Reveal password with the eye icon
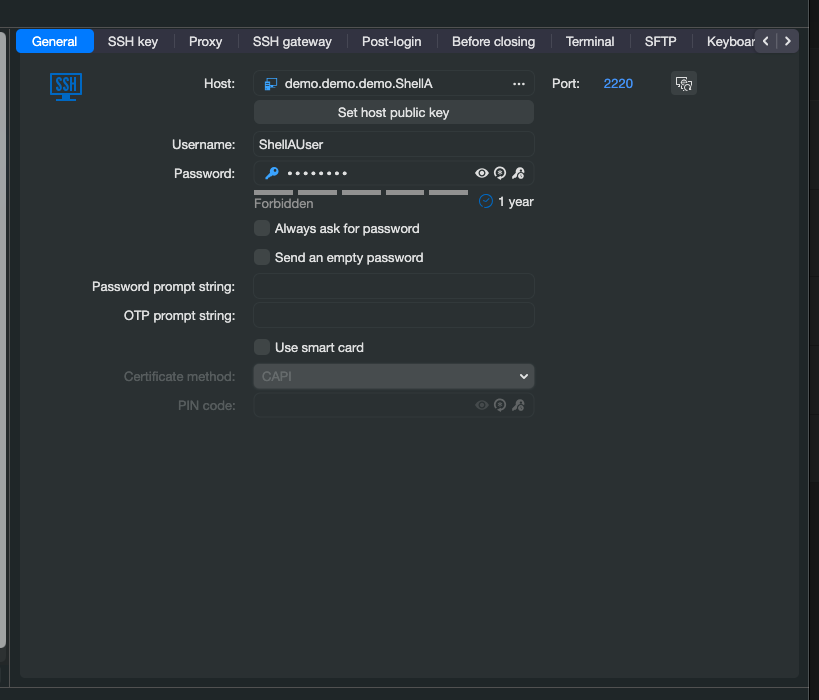 (x=482, y=173)
